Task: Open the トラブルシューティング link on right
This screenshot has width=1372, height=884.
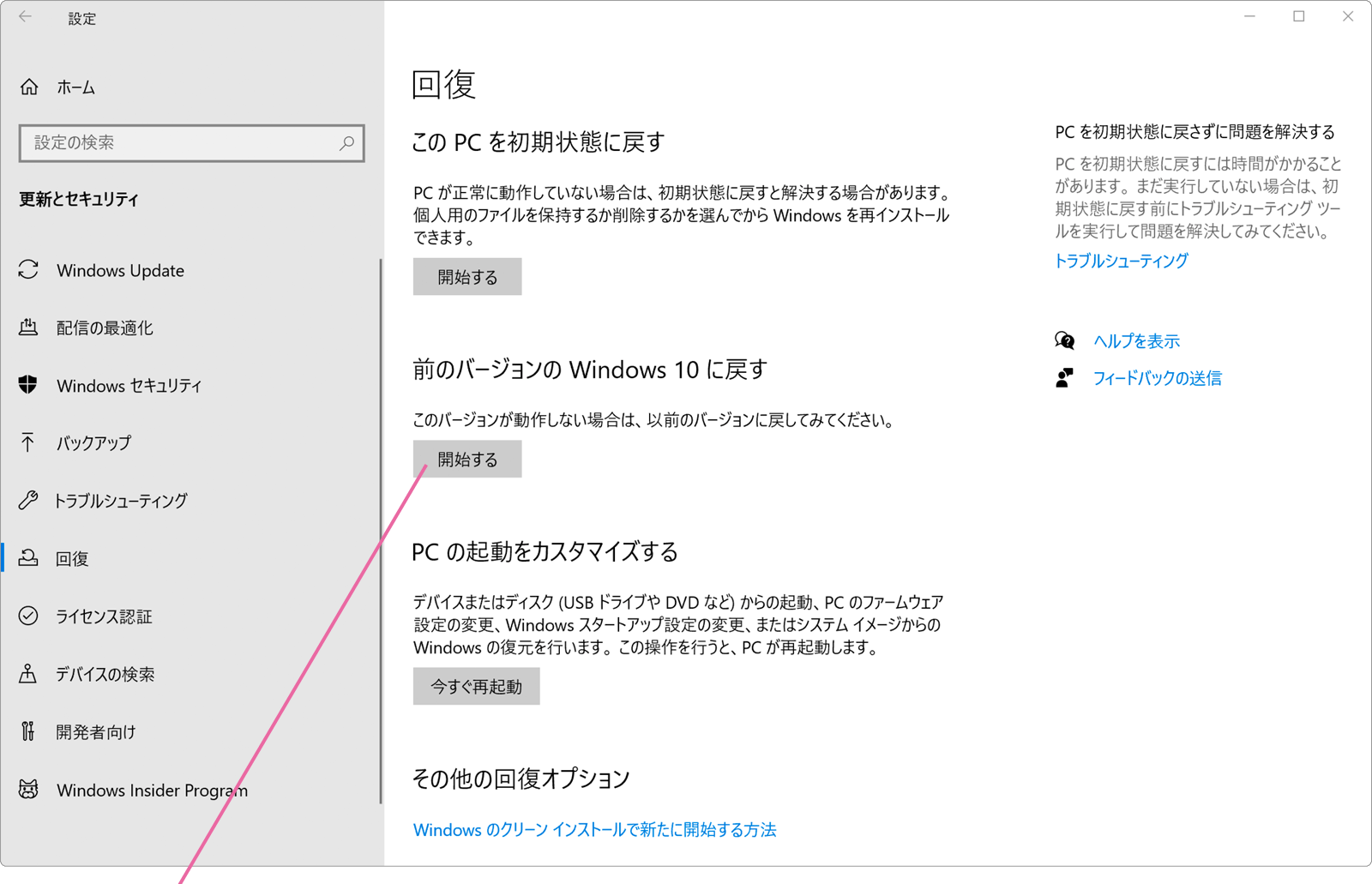Action: pyautogui.click(x=1121, y=261)
